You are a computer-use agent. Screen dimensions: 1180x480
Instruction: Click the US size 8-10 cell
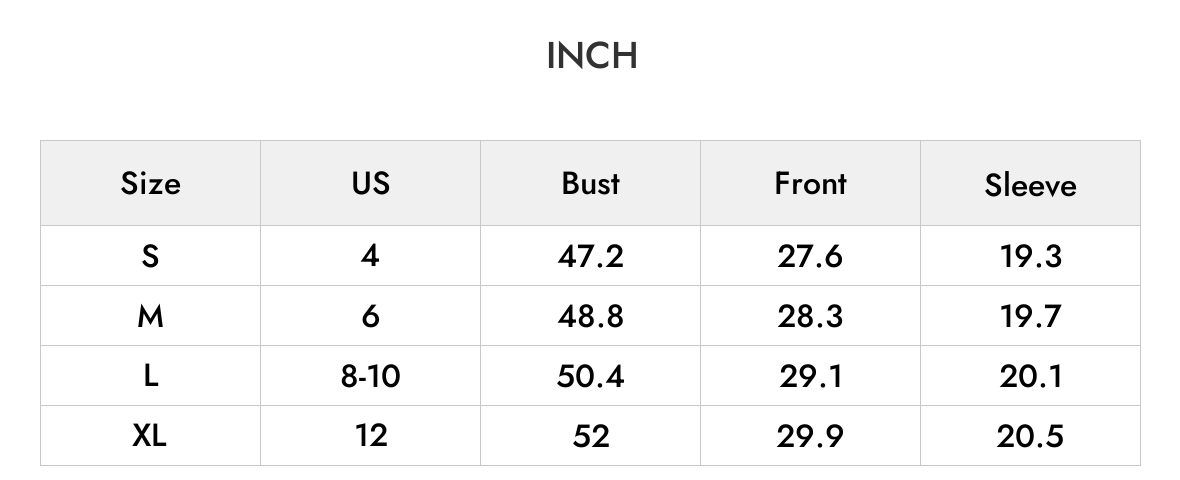[x=370, y=376]
